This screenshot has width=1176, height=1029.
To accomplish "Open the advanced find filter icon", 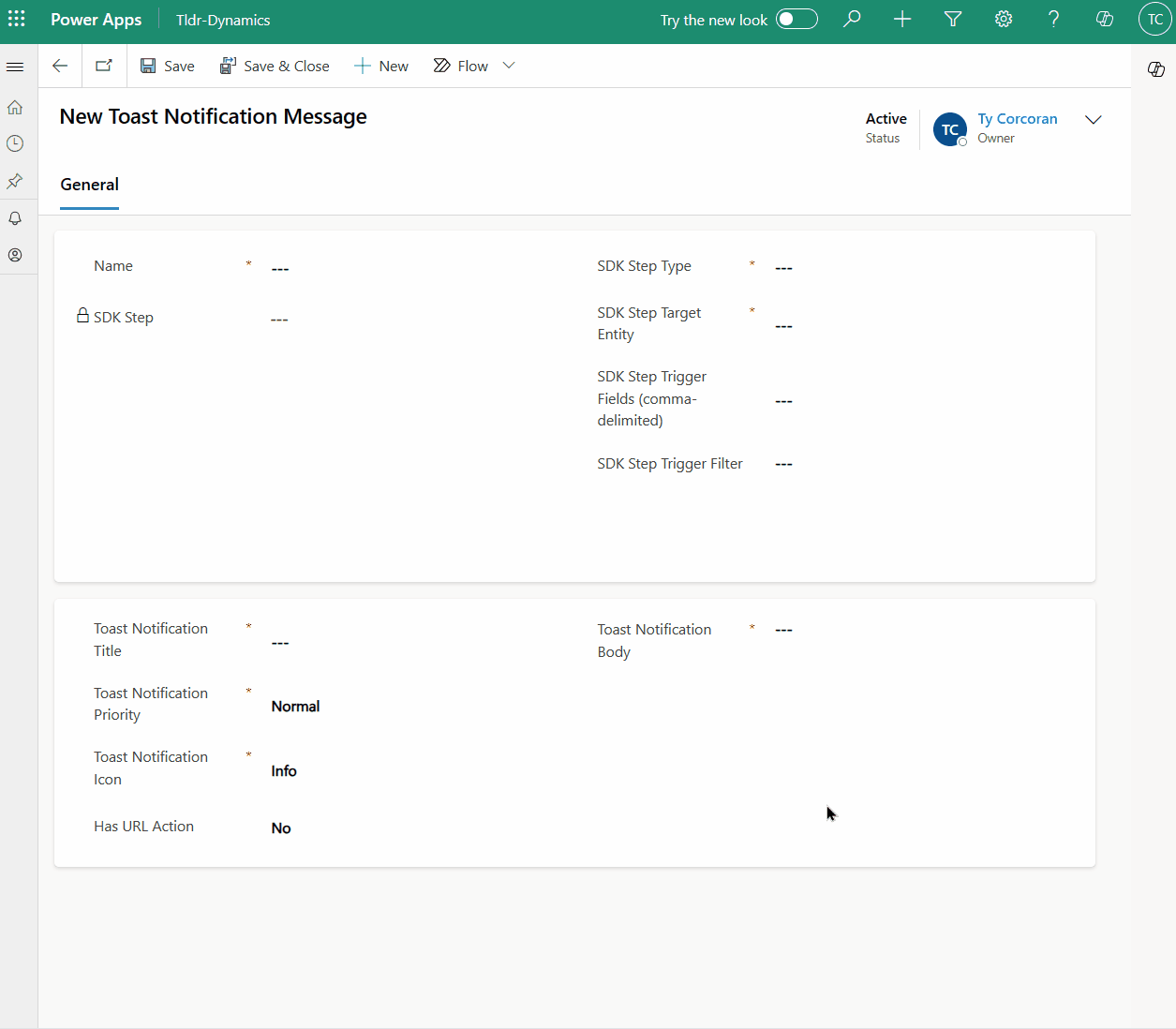I will pos(953,20).
